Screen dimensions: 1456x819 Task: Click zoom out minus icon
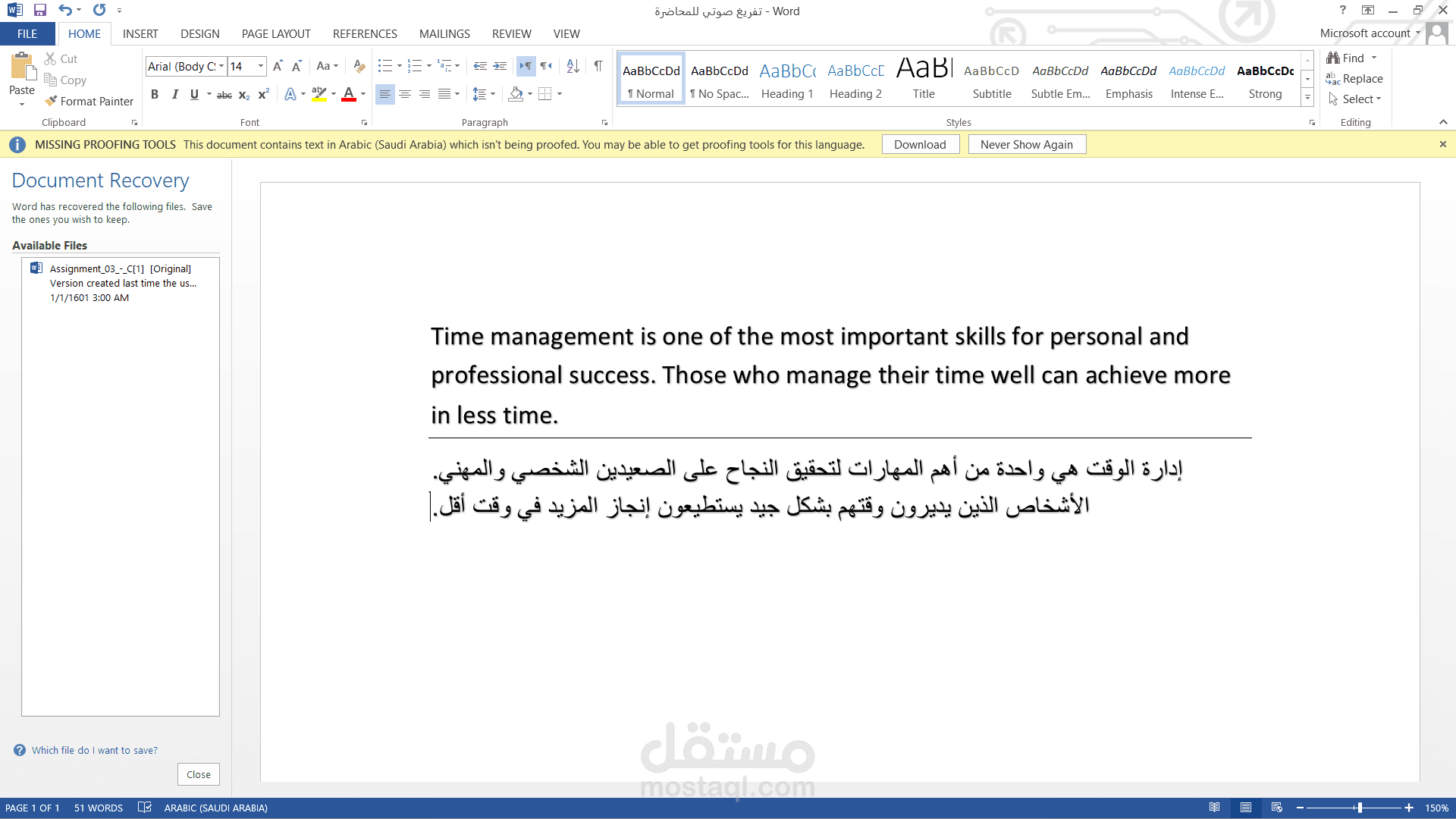(x=1300, y=808)
